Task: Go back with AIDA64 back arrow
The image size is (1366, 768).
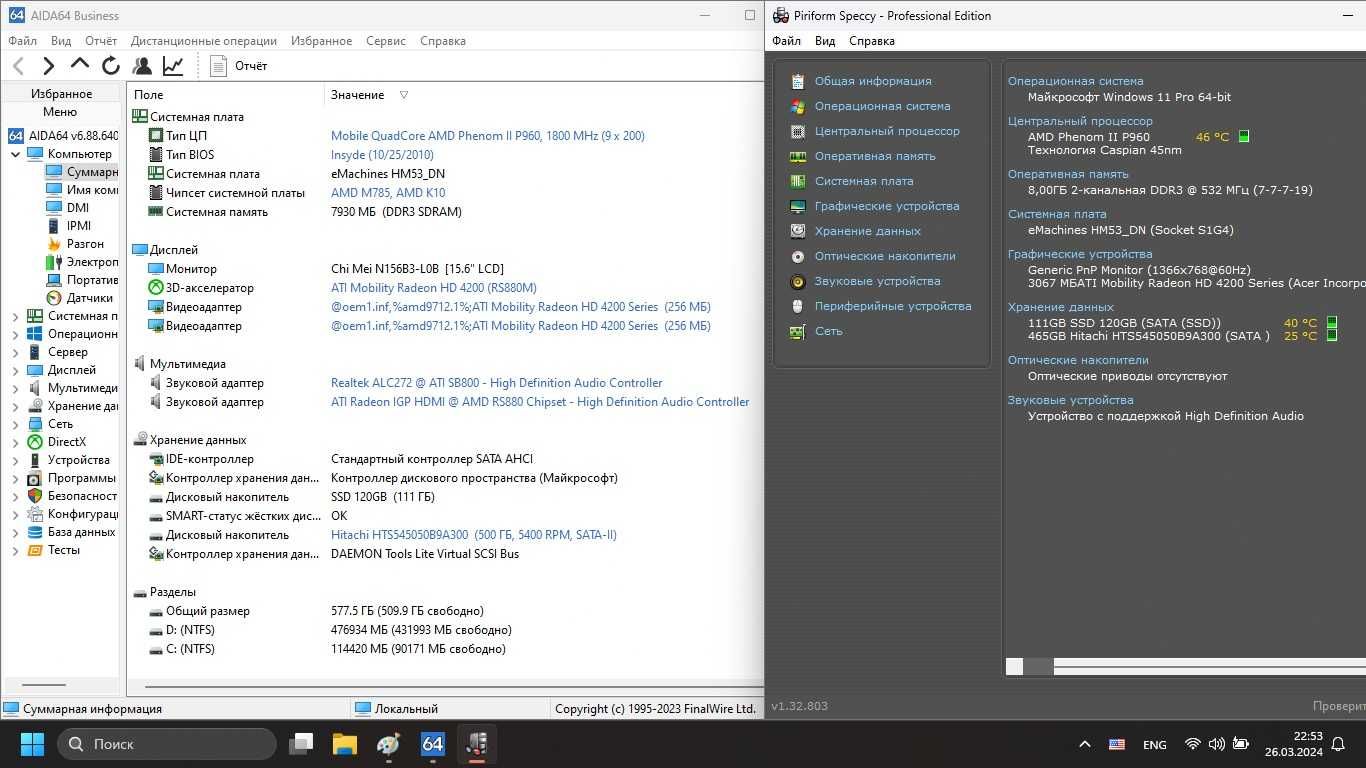Action: click(x=18, y=66)
